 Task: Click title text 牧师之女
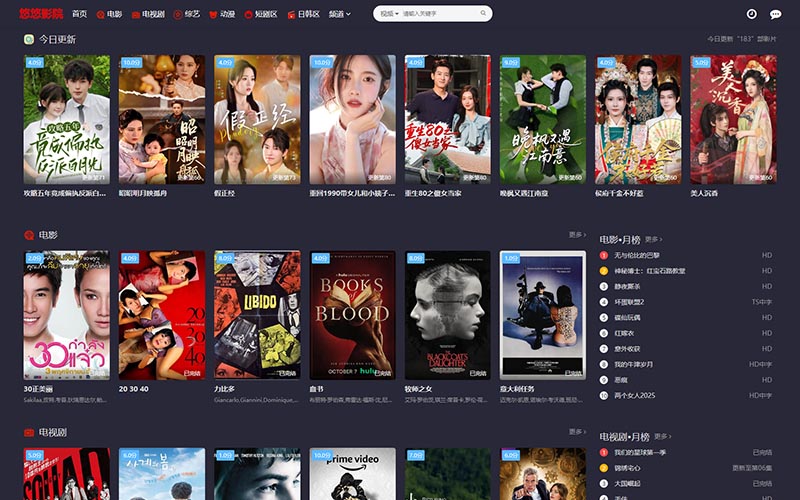click(x=418, y=389)
